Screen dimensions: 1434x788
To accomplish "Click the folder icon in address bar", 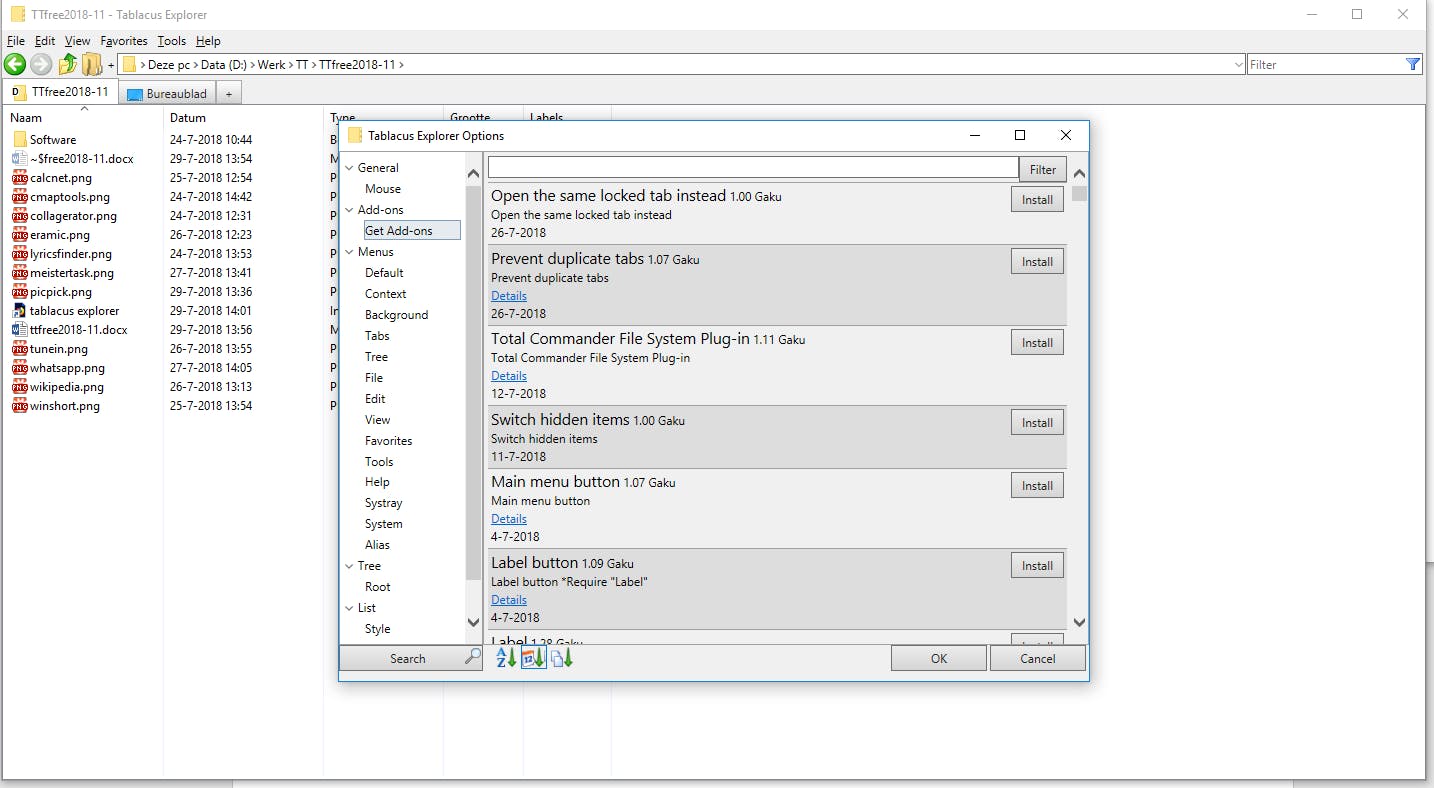I will 129,65.
